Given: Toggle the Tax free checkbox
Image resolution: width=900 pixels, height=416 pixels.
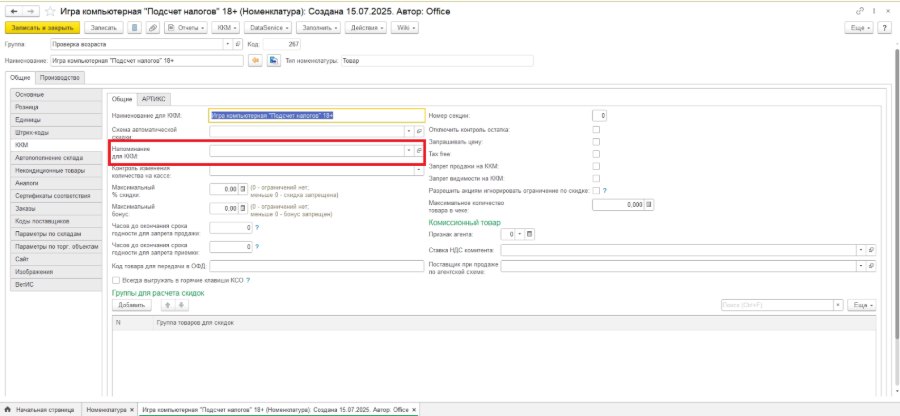Looking at the screenshot, I should pos(596,154).
